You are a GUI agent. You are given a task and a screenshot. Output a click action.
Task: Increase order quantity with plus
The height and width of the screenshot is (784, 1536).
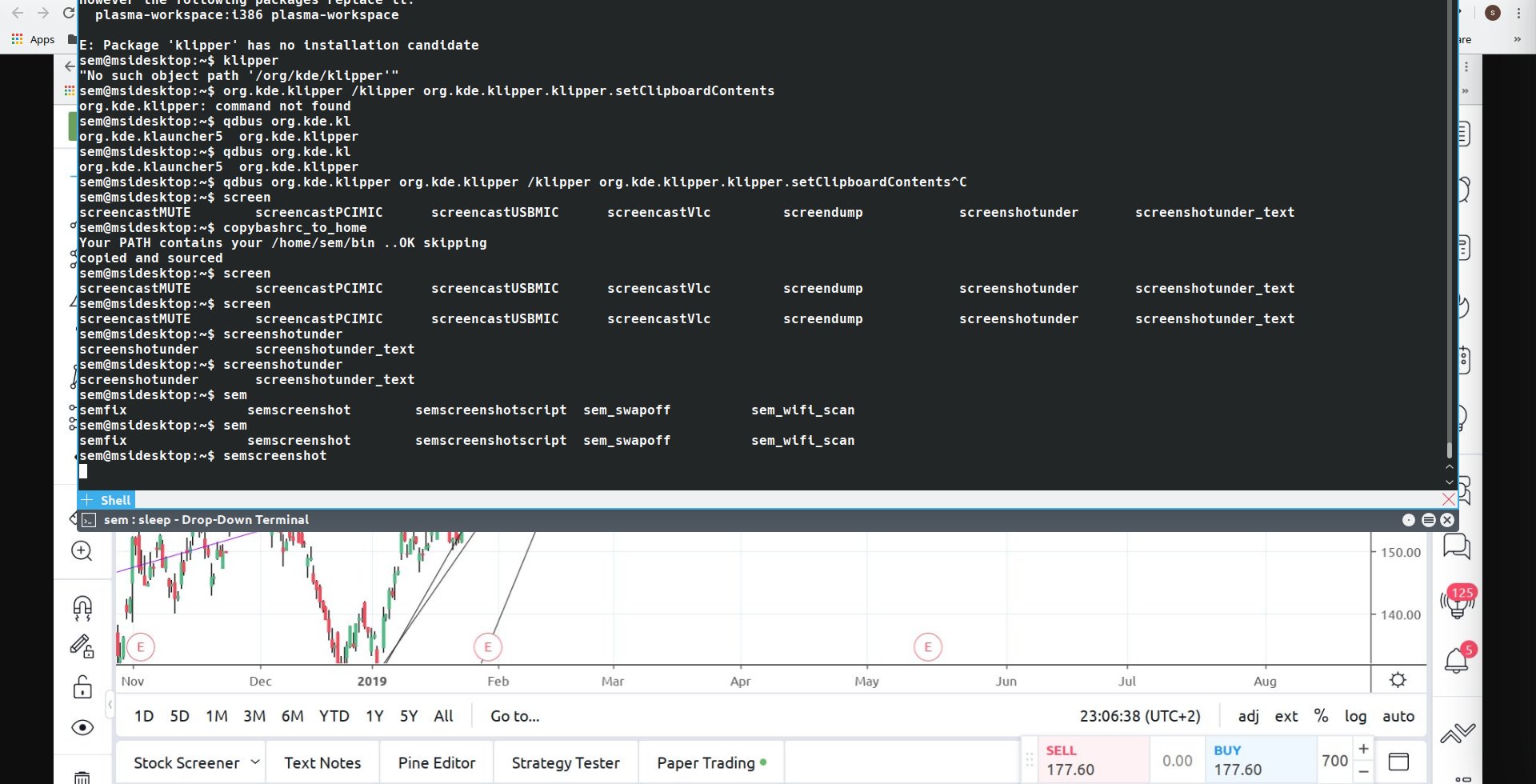[x=1363, y=749]
